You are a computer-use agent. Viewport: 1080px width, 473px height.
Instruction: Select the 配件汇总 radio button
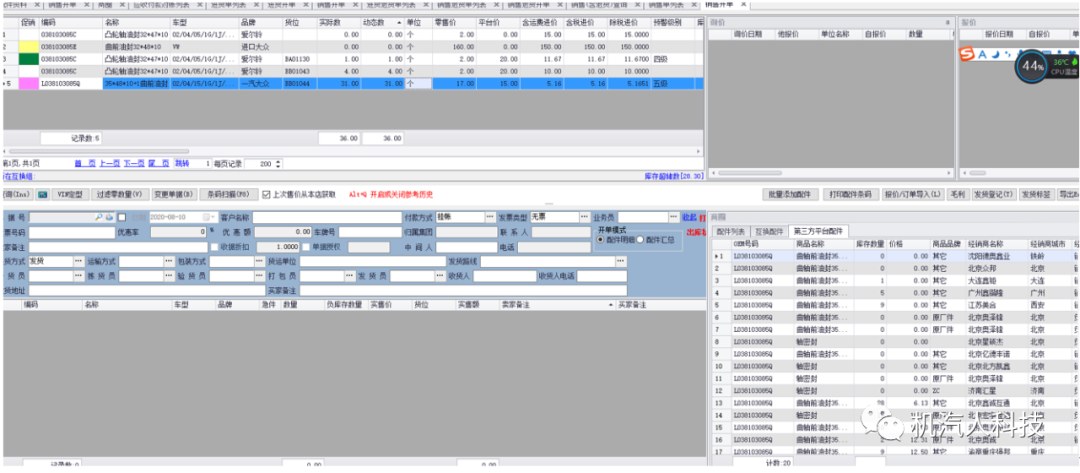[x=641, y=240]
